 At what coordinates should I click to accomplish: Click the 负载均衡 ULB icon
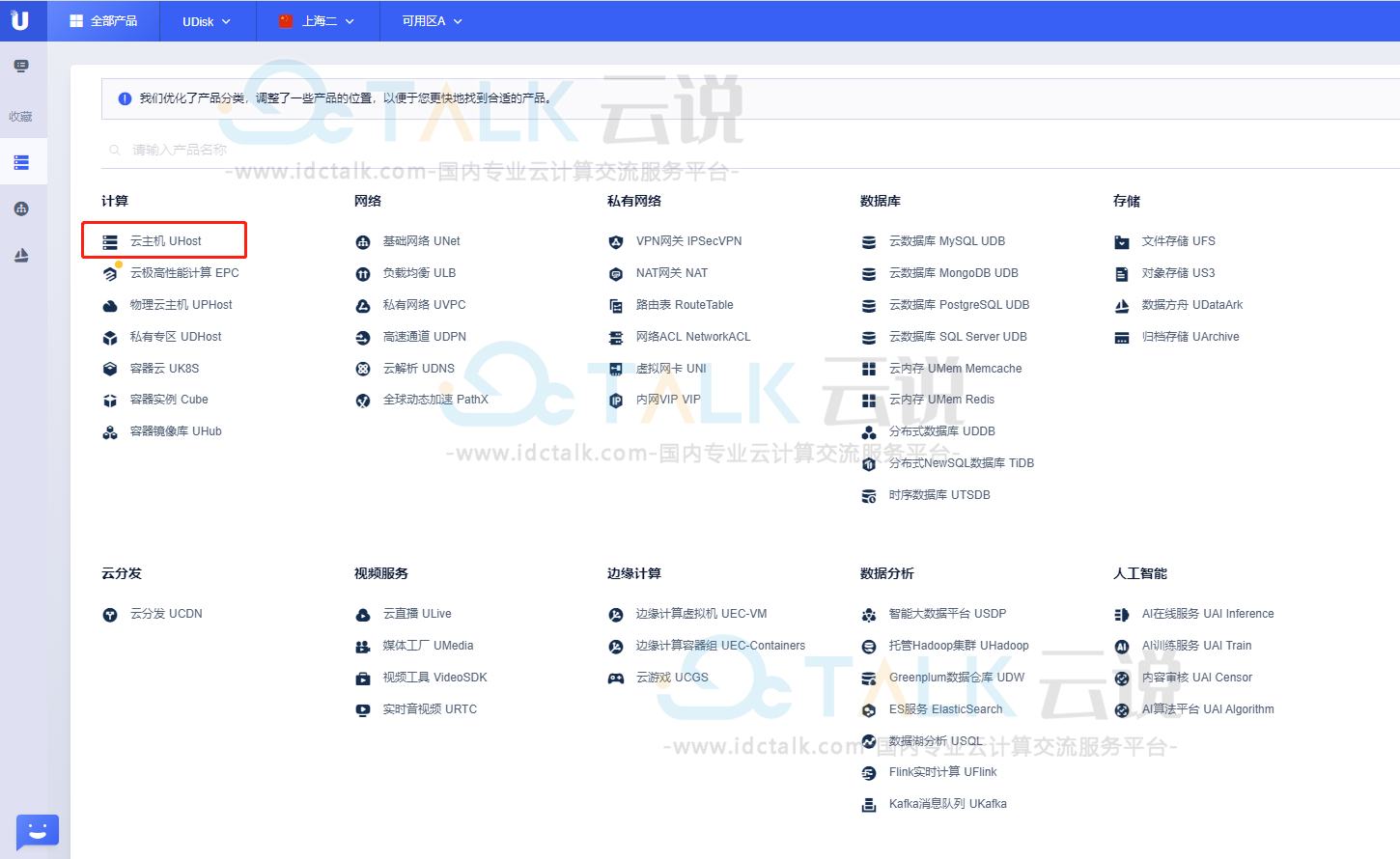coord(363,273)
